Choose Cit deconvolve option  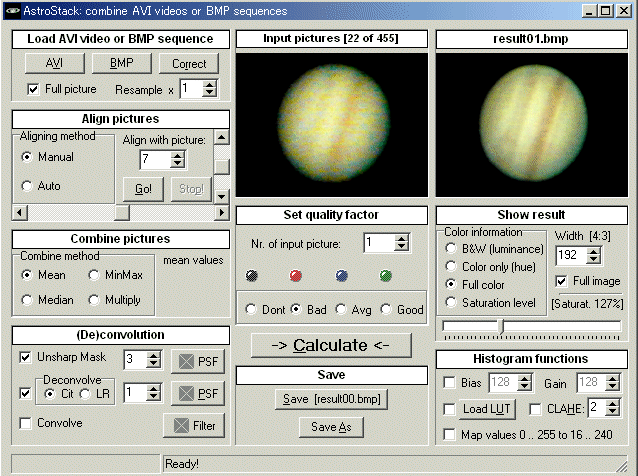click(x=50, y=394)
